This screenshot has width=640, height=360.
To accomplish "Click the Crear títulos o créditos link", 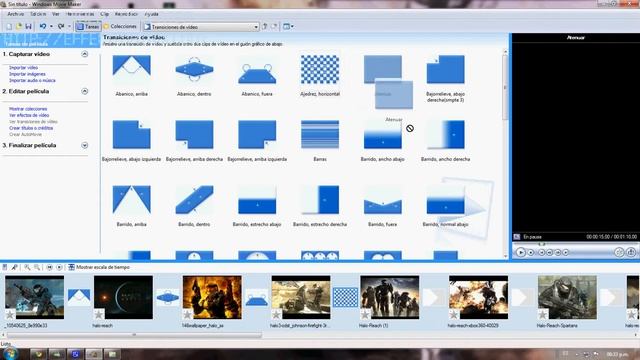I will [31, 128].
